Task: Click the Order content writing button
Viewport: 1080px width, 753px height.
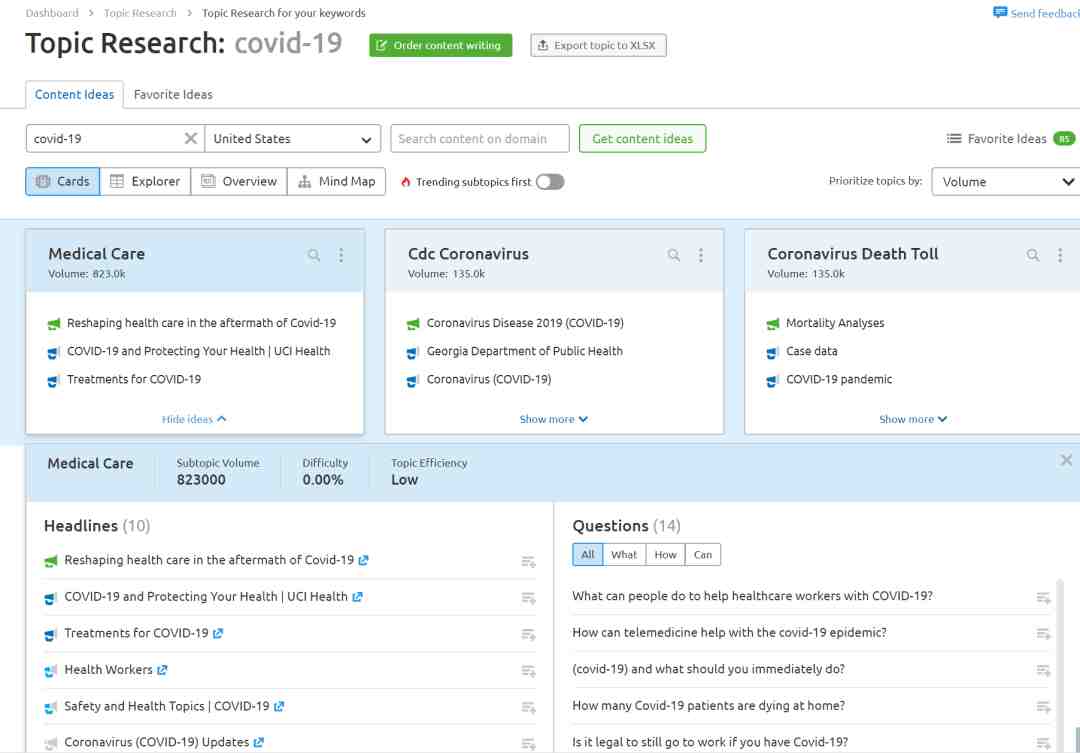Action: [x=441, y=45]
